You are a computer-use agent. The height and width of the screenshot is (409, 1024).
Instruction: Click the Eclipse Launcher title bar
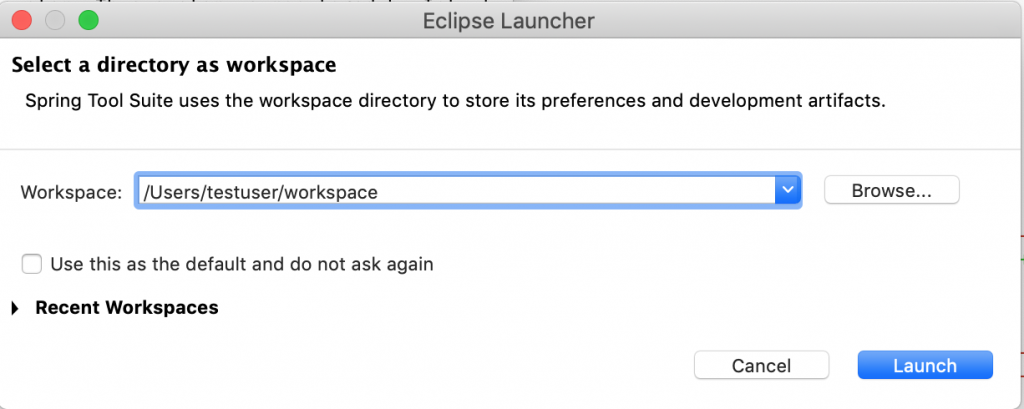point(508,21)
